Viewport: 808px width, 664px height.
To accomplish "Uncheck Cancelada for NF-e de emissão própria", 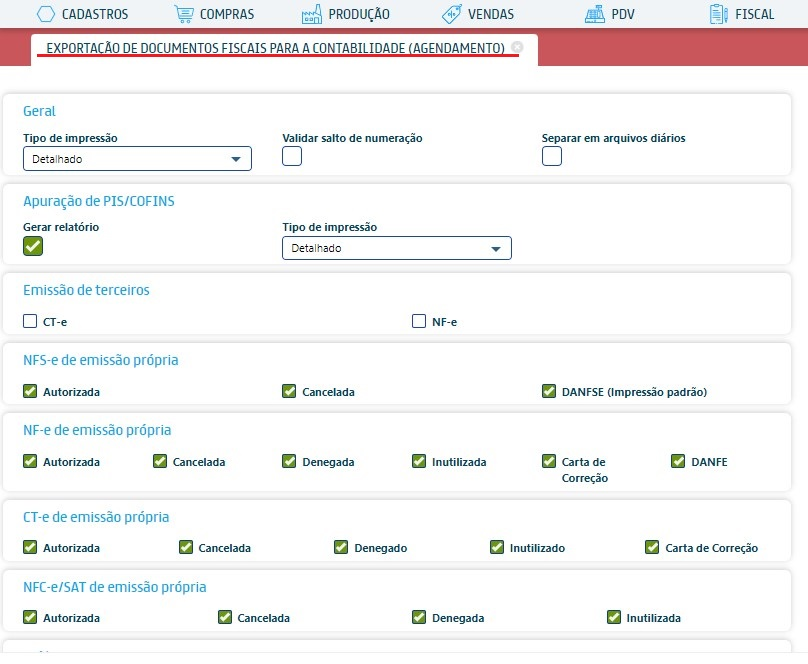I will [x=160, y=462].
